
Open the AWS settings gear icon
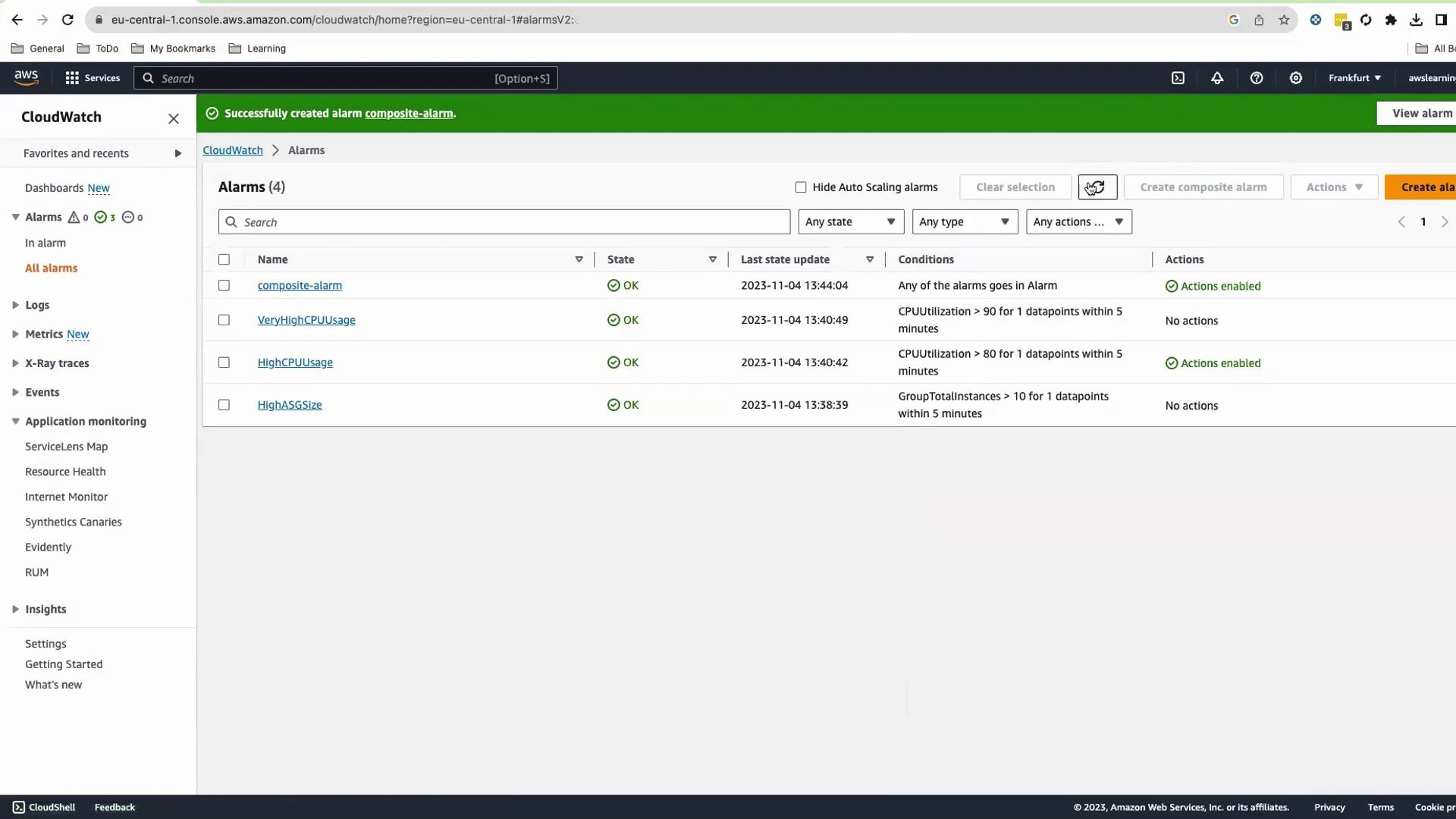[x=1296, y=78]
